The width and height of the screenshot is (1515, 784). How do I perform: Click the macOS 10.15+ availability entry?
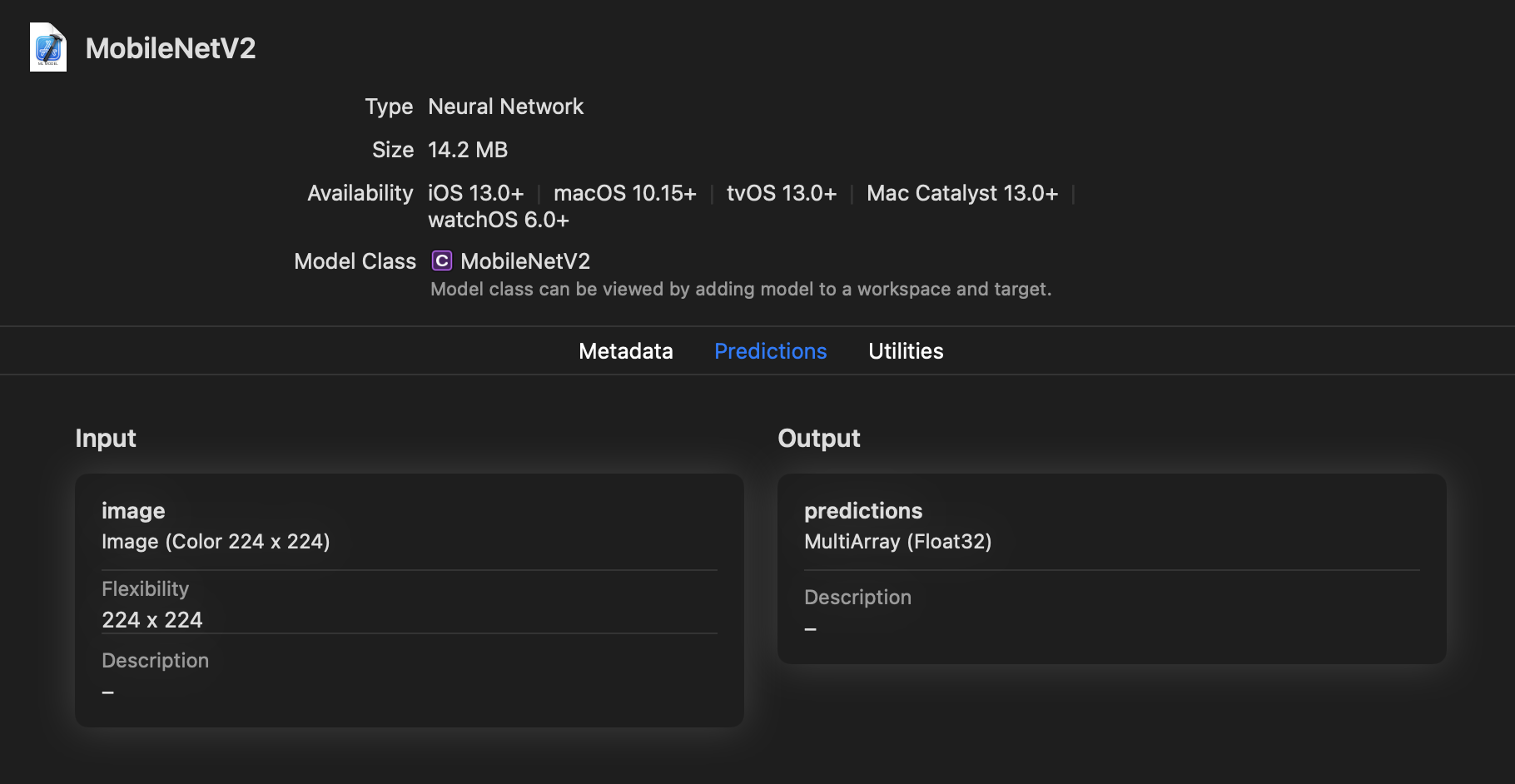625,193
